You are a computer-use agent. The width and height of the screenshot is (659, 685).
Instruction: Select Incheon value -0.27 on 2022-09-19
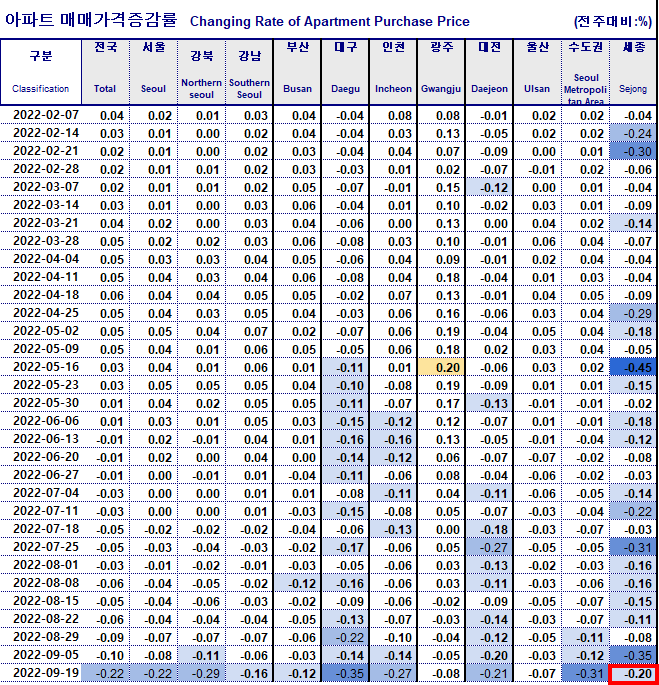(393, 673)
